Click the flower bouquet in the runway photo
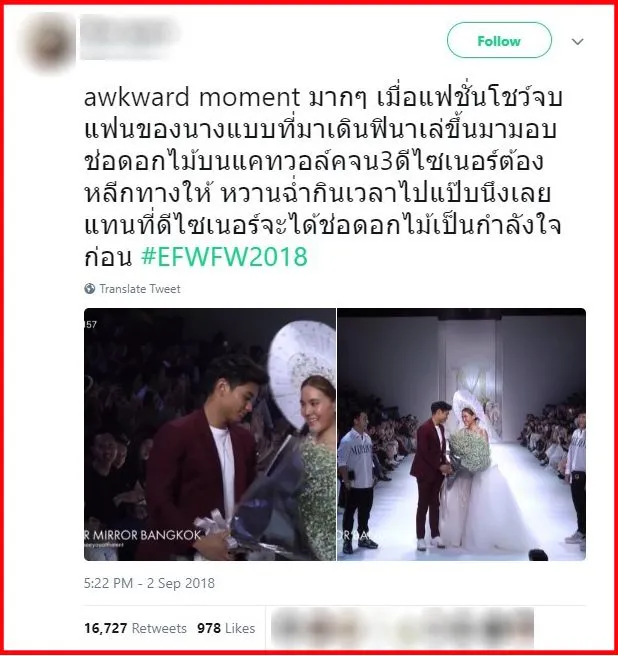This screenshot has height=656, width=618. (469, 452)
